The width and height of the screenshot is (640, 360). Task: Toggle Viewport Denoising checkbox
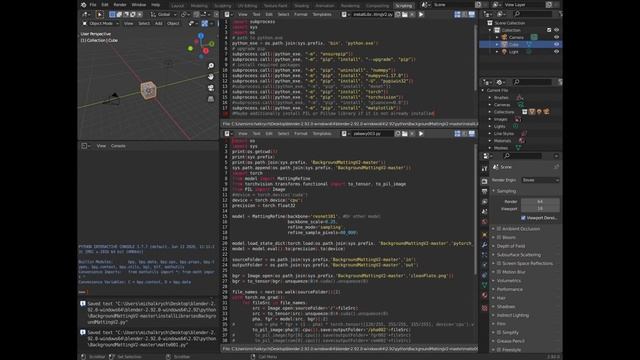tap(523, 218)
